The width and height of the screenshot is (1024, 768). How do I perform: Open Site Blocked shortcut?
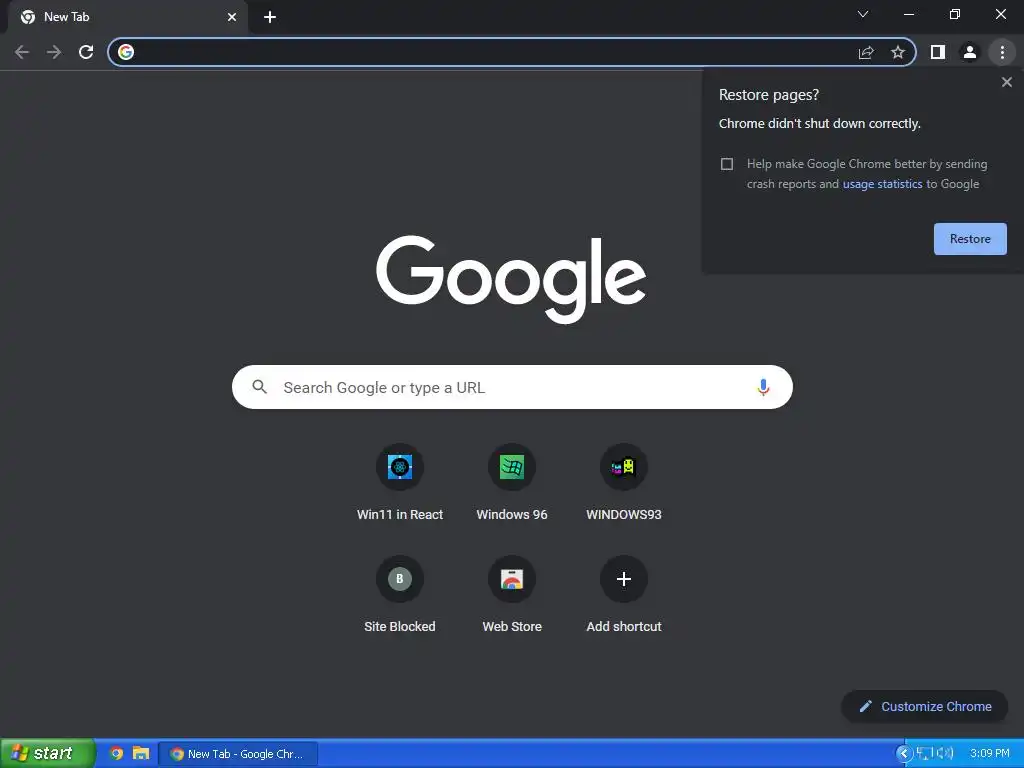[x=400, y=594]
